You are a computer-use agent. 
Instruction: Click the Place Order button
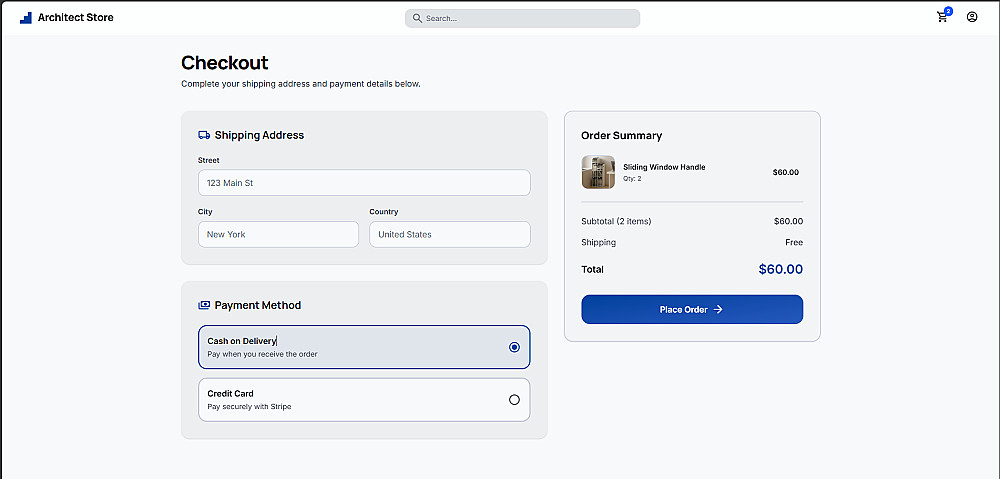(691, 310)
